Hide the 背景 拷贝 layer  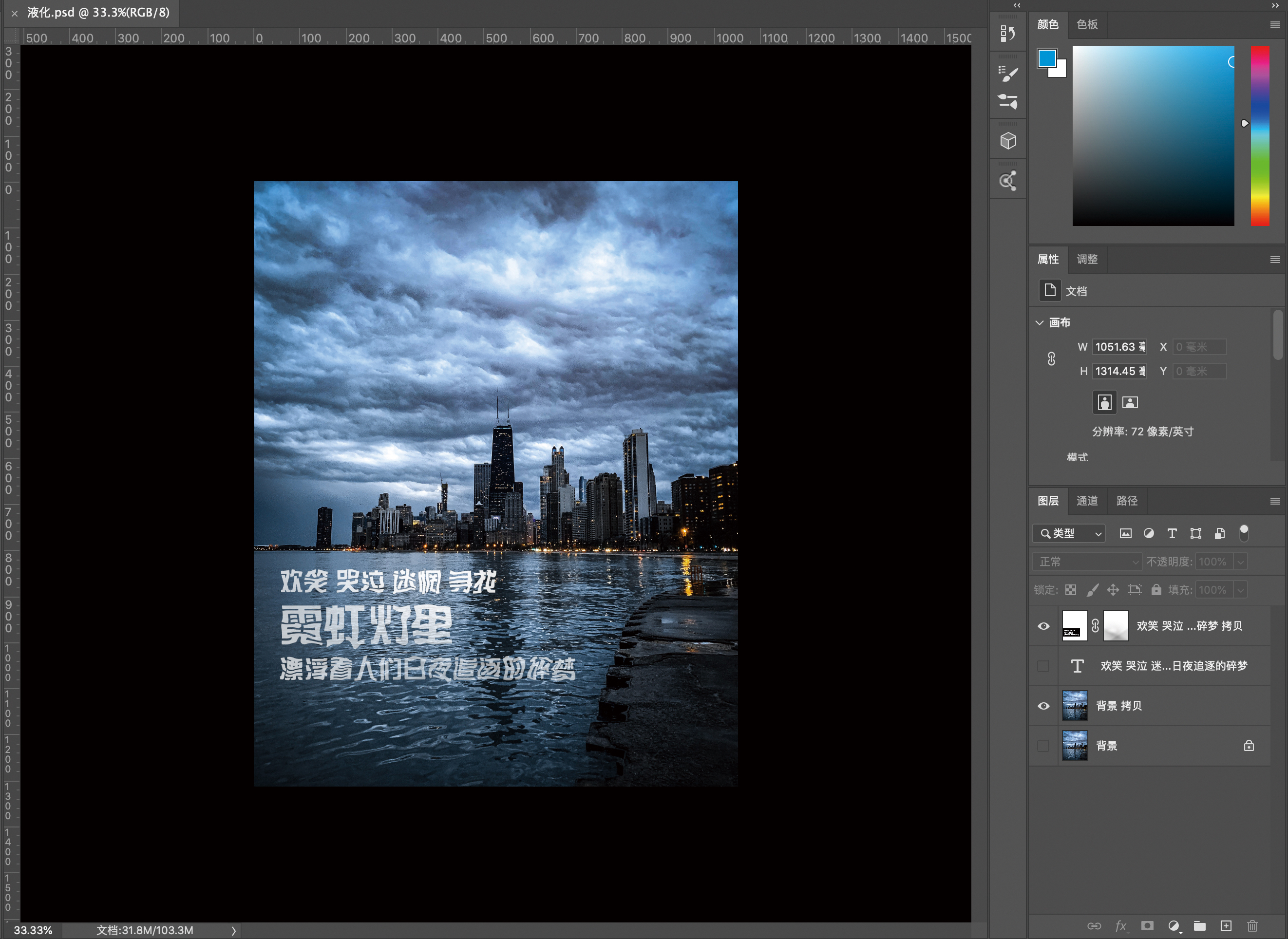[x=1043, y=706]
